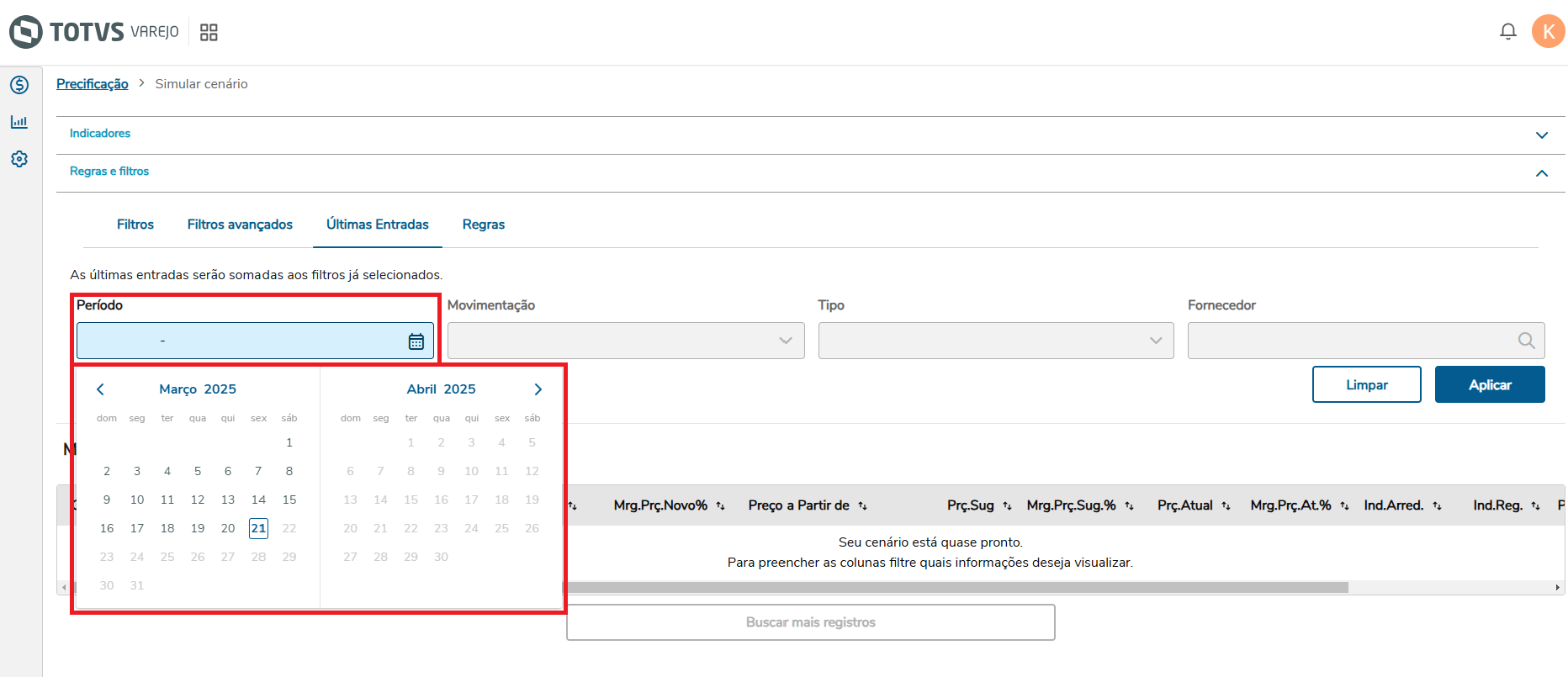This screenshot has height=677, width=1568.
Task: Open the pricing dollar sidebar icon
Action: (x=19, y=85)
